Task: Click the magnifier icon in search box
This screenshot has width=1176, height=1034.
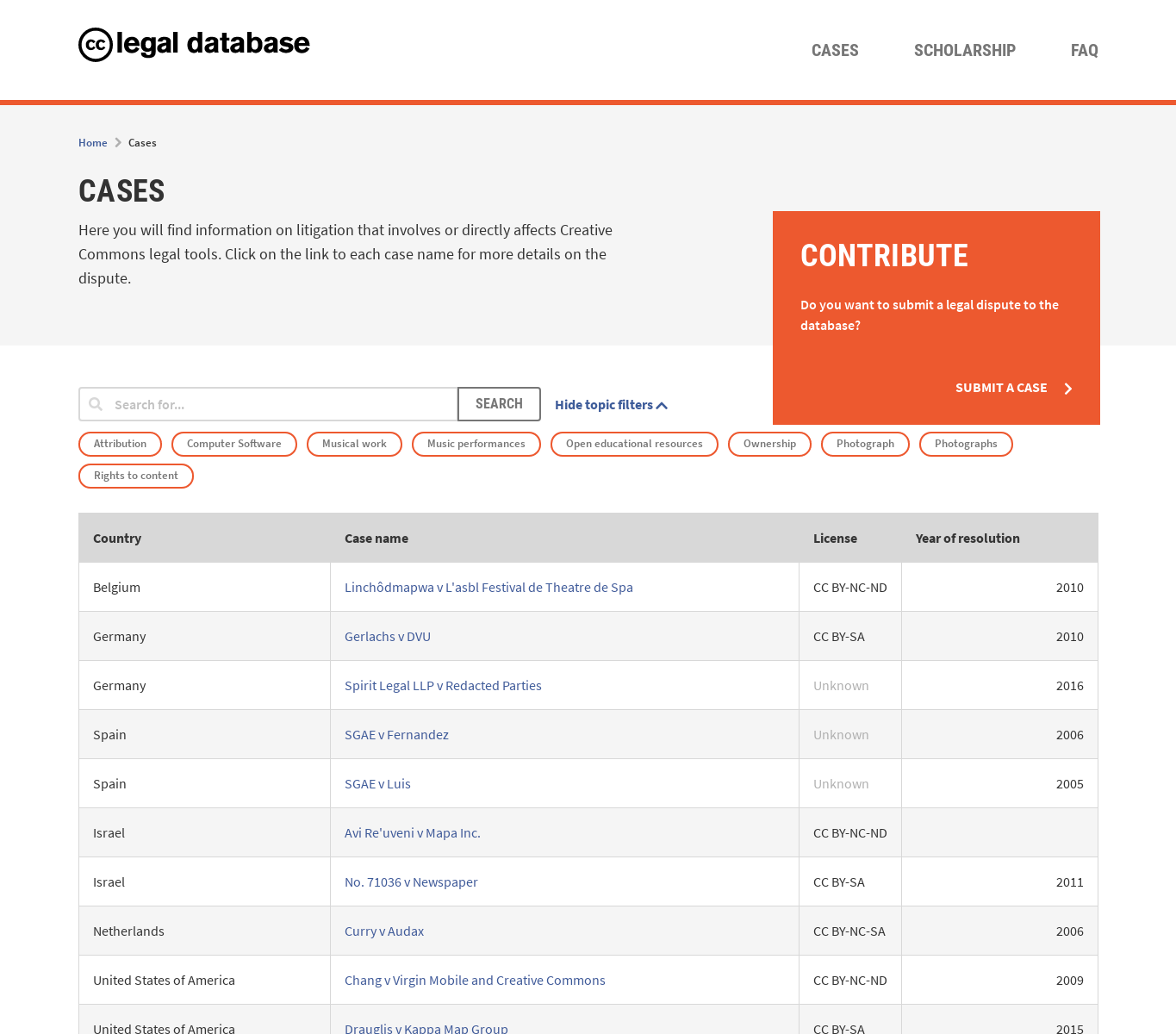Action: coord(96,404)
